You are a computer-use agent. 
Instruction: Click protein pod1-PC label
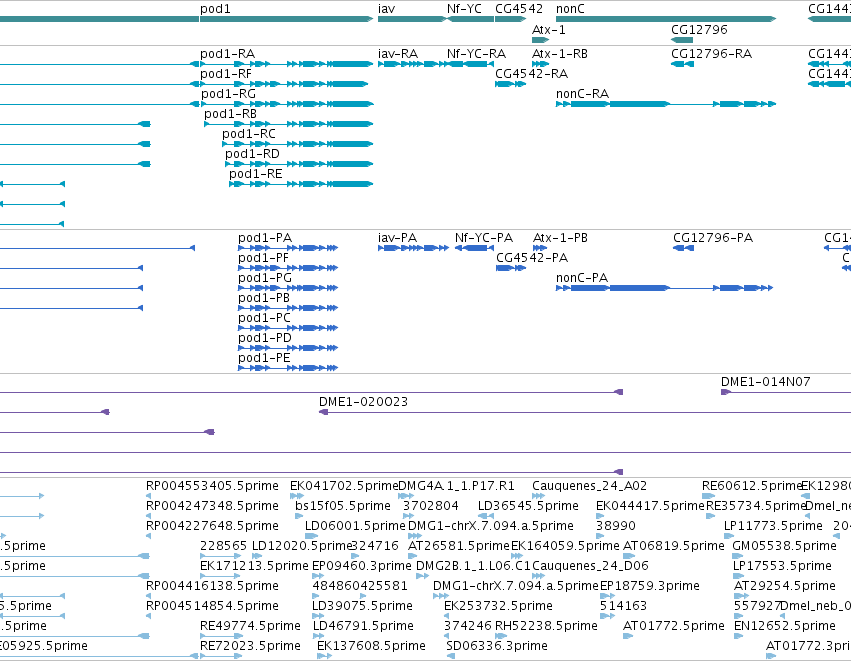(x=264, y=318)
